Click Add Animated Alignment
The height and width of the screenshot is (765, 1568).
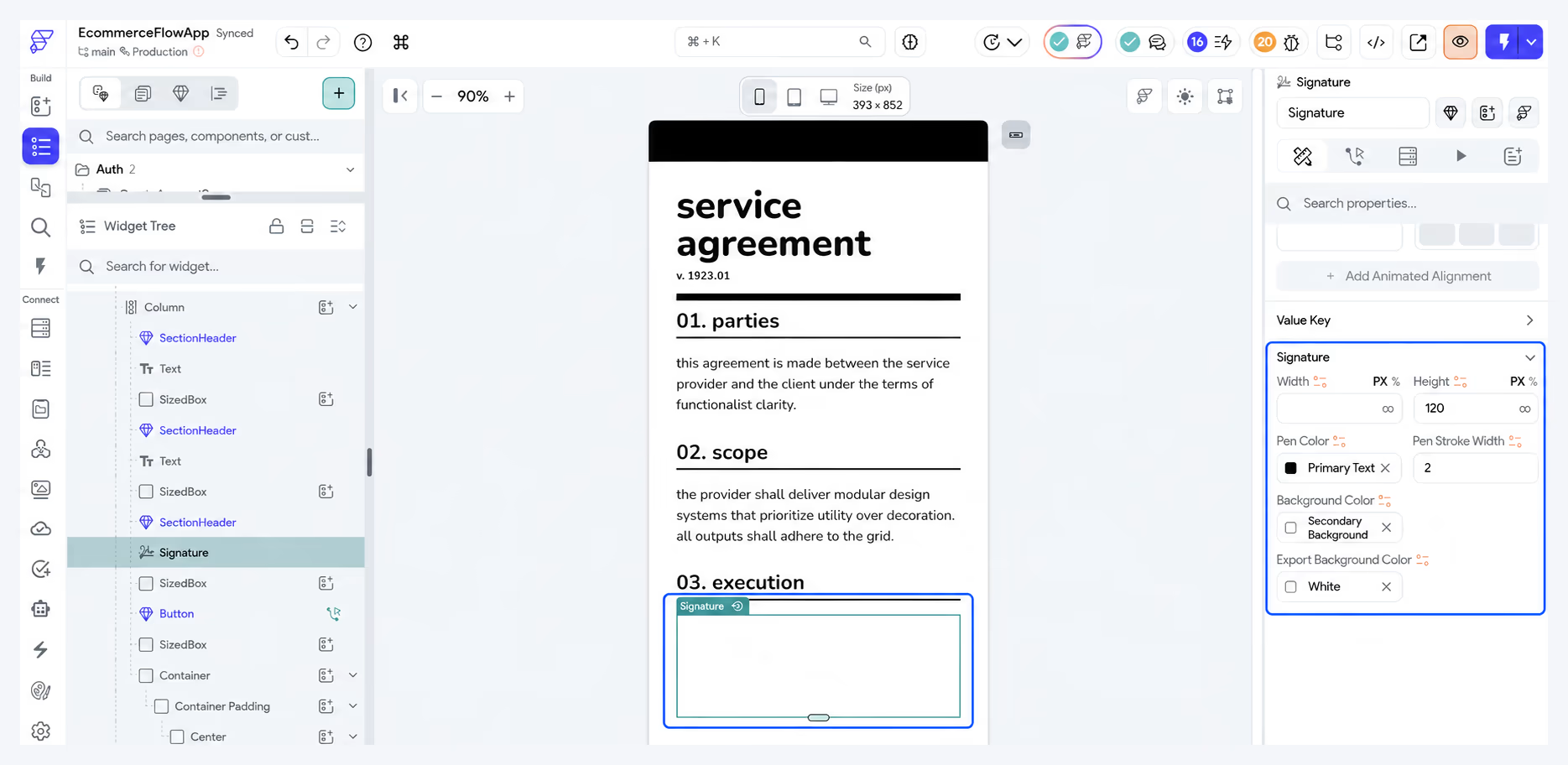tap(1408, 276)
